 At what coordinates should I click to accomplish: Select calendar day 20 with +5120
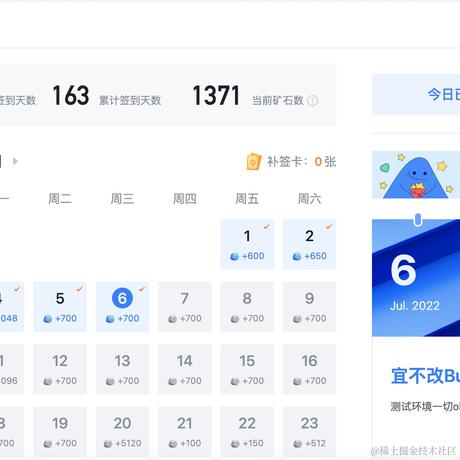click(x=122, y=432)
